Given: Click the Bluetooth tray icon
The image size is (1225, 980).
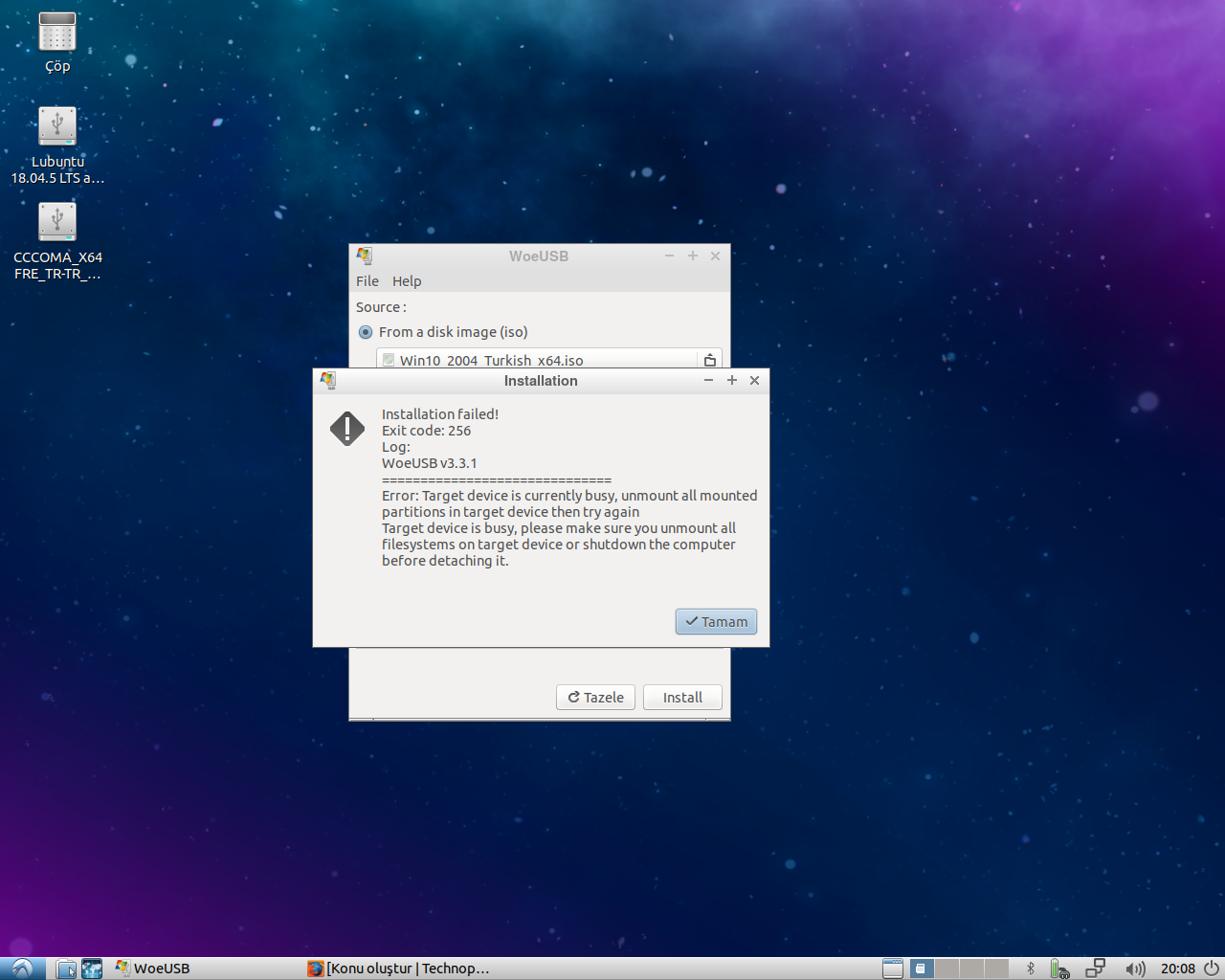Looking at the screenshot, I should tap(1031, 969).
